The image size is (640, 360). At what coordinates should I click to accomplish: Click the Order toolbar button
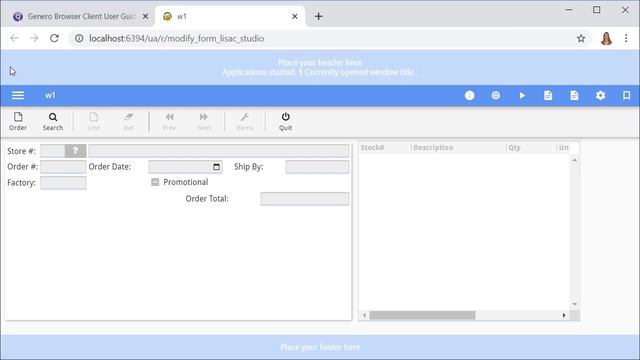pyautogui.click(x=18, y=122)
